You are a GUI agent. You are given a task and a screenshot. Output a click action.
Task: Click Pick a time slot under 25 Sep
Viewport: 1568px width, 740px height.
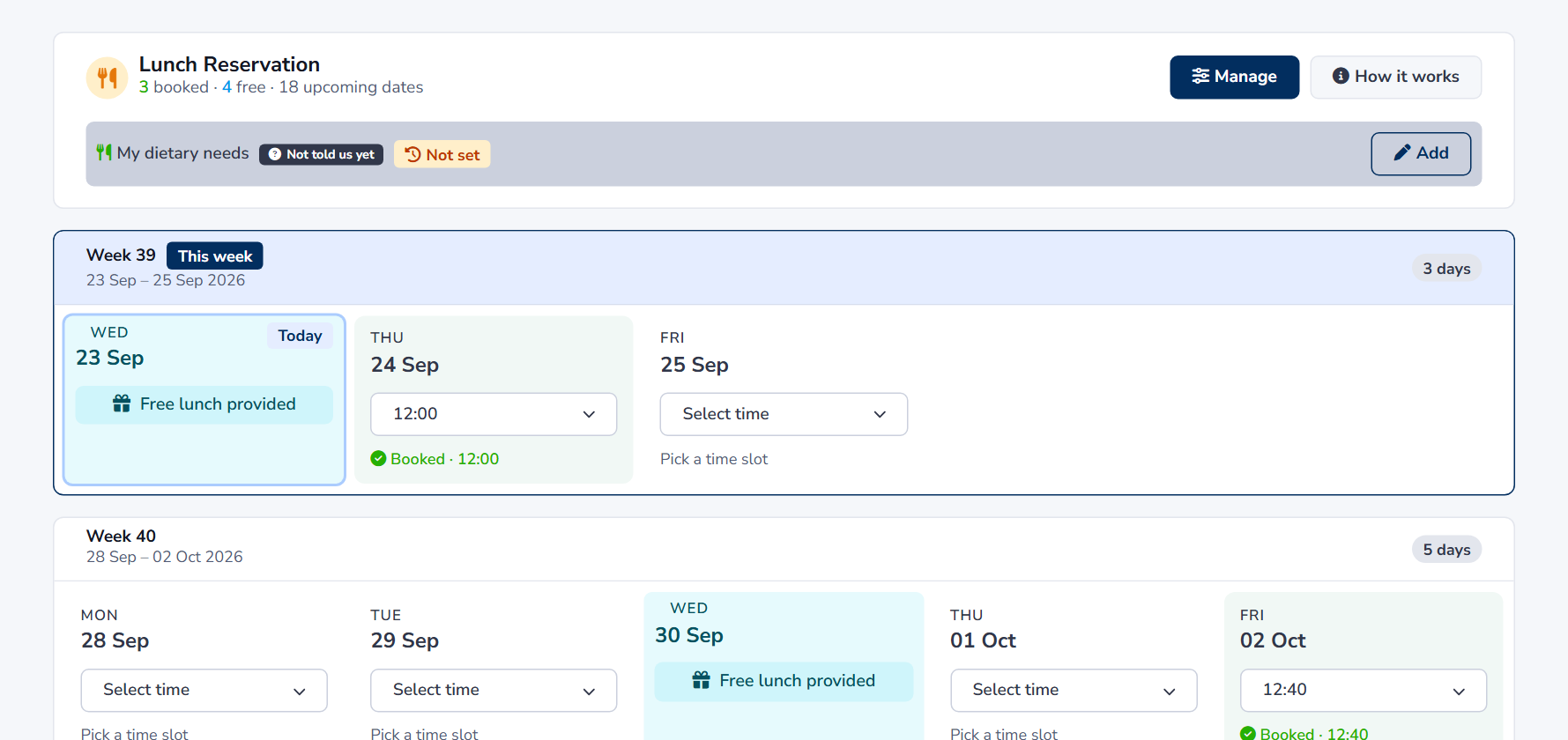(714, 459)
